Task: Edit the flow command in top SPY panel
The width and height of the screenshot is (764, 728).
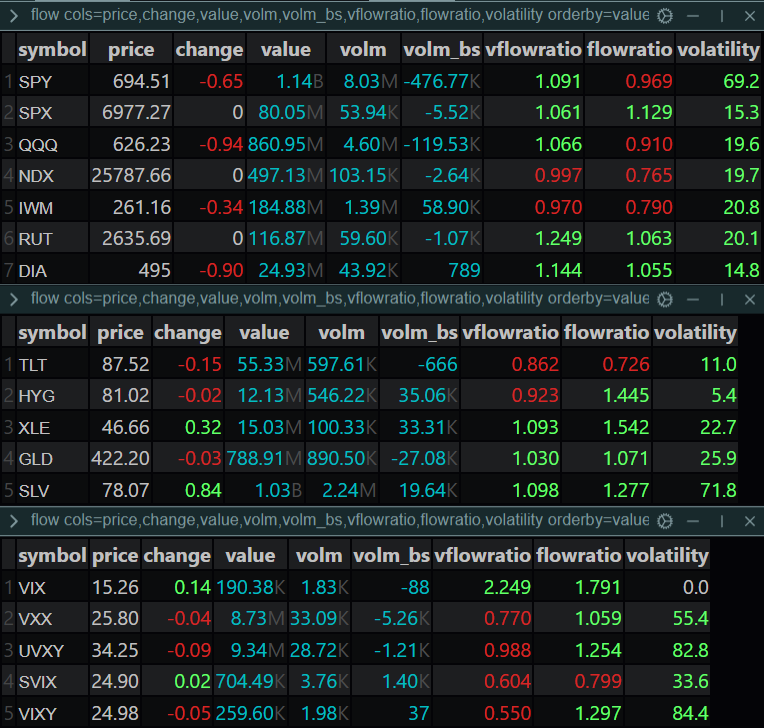Action: (340, 15)
